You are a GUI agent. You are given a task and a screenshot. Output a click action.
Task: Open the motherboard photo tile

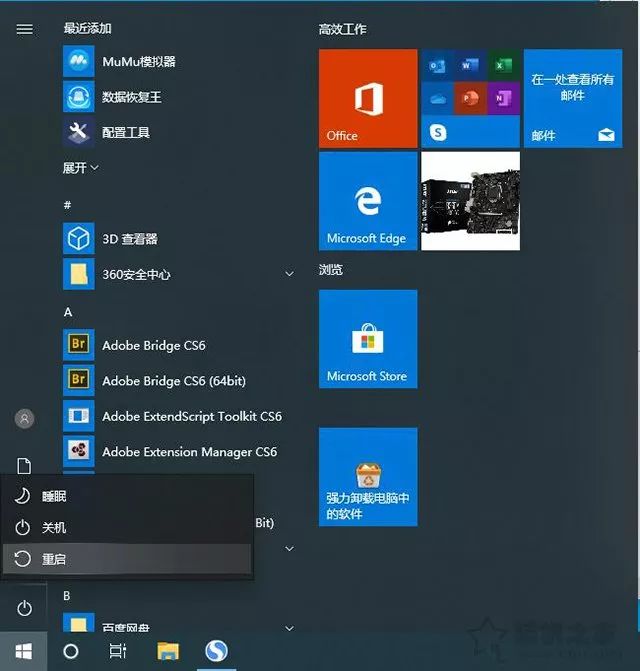click(470, 201)
